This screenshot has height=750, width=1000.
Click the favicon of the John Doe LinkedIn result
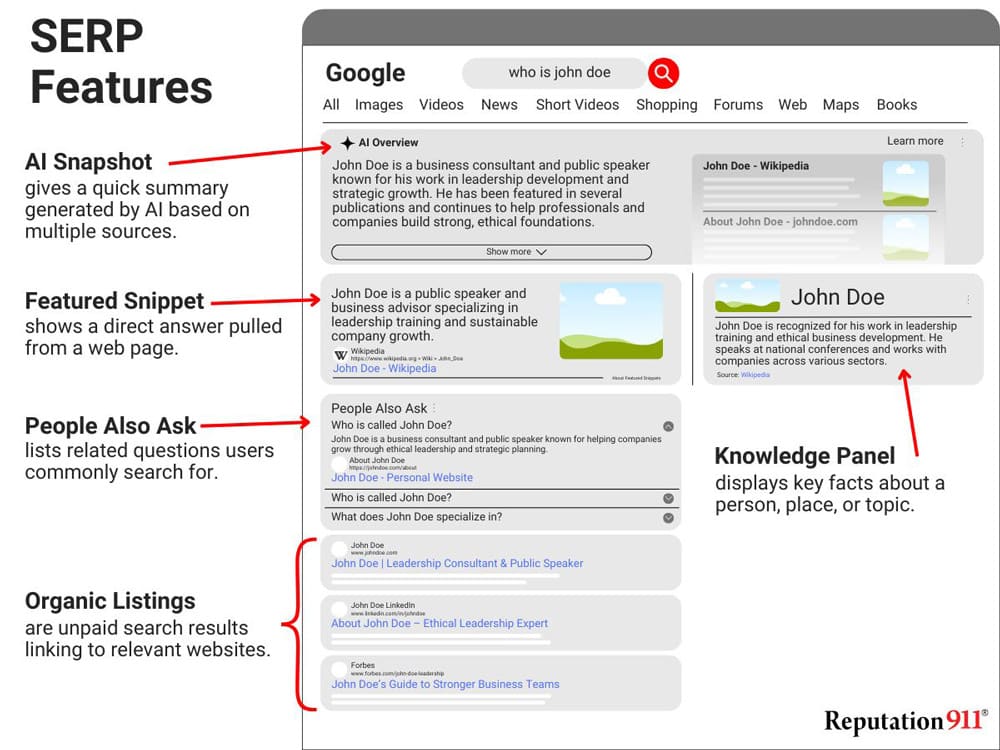(339, 608)
